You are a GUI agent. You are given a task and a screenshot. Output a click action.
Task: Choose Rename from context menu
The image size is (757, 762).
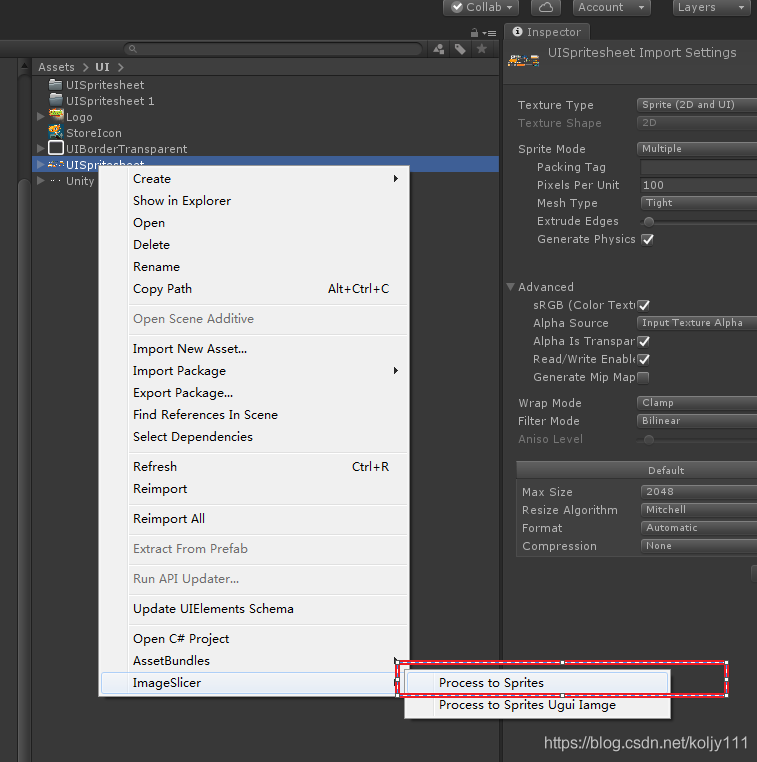(254, 267)
